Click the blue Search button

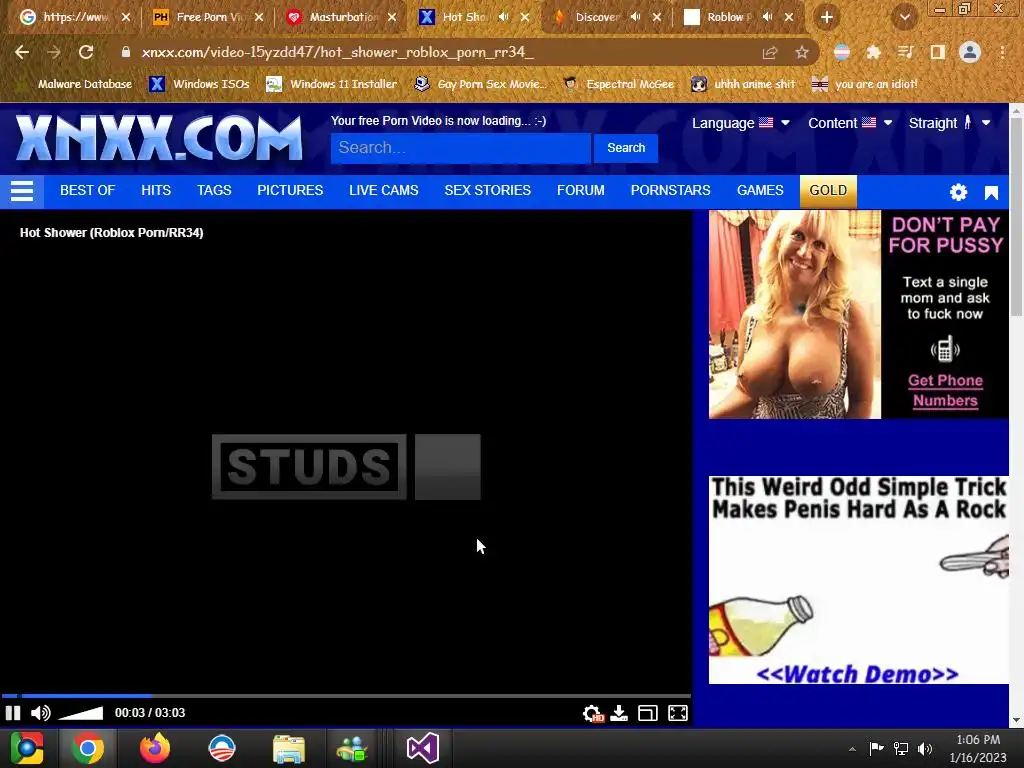[x=626, y=148]
